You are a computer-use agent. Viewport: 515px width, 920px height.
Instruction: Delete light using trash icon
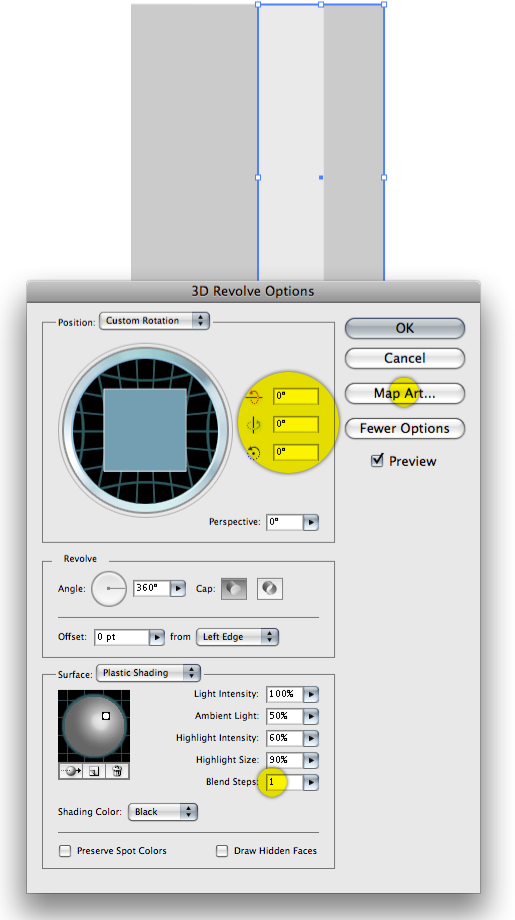tap(117, 772)
